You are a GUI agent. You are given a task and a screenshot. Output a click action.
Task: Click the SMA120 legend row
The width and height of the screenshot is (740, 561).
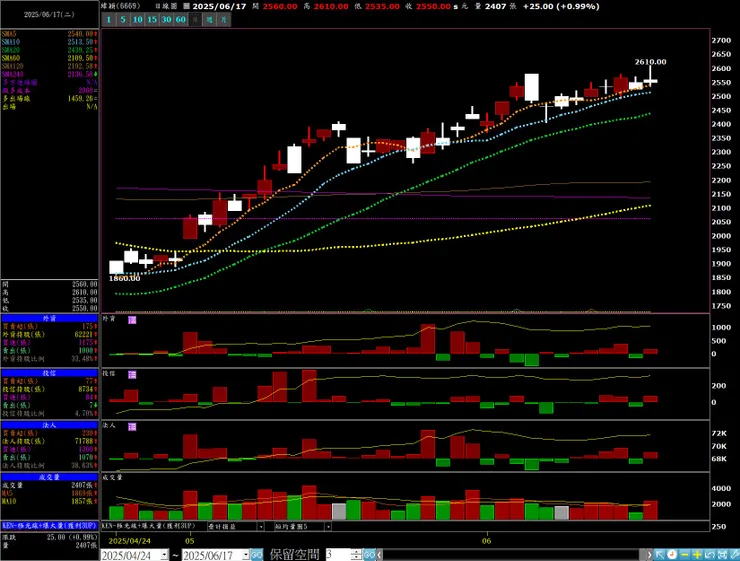tap(50, 66)
